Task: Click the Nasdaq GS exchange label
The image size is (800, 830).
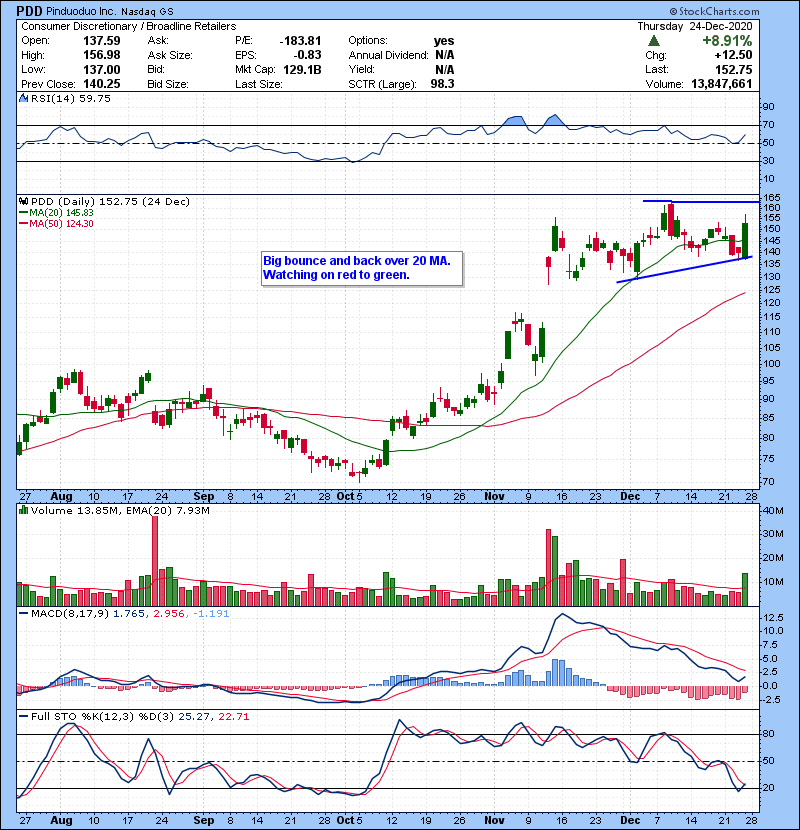Action: 147,11
